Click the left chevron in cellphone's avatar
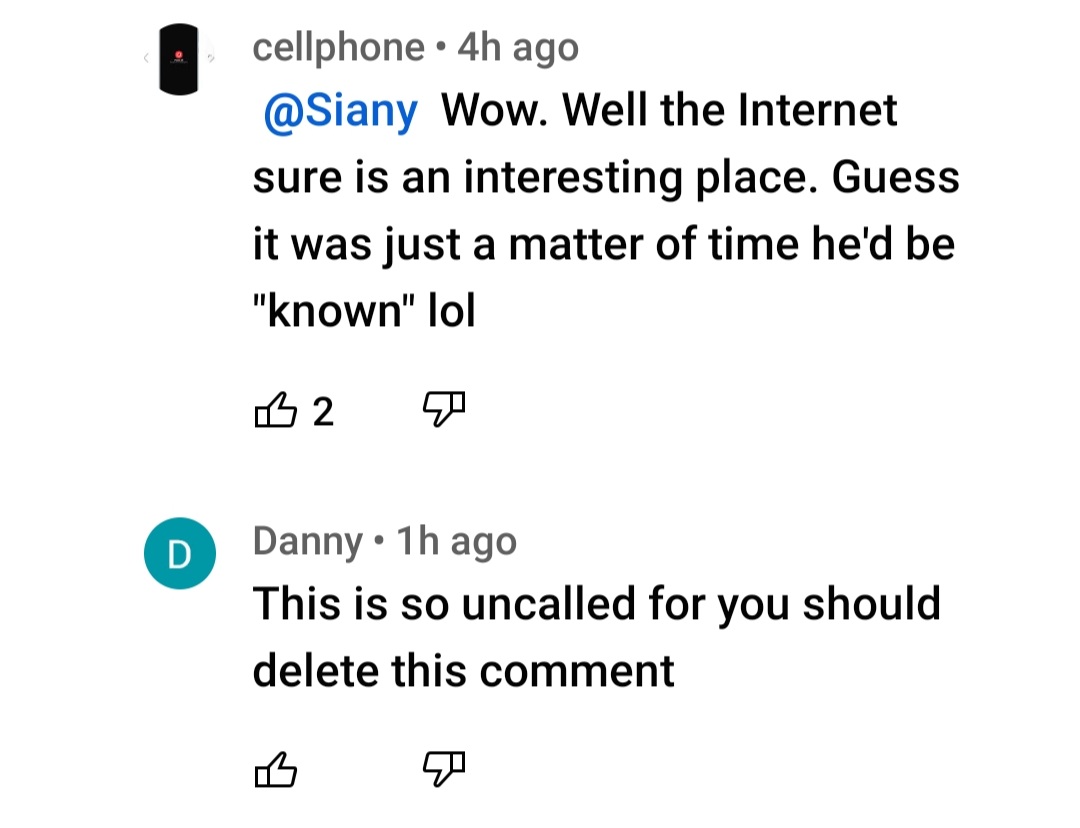The image size is (1080, 828). (x=146, y=59)
